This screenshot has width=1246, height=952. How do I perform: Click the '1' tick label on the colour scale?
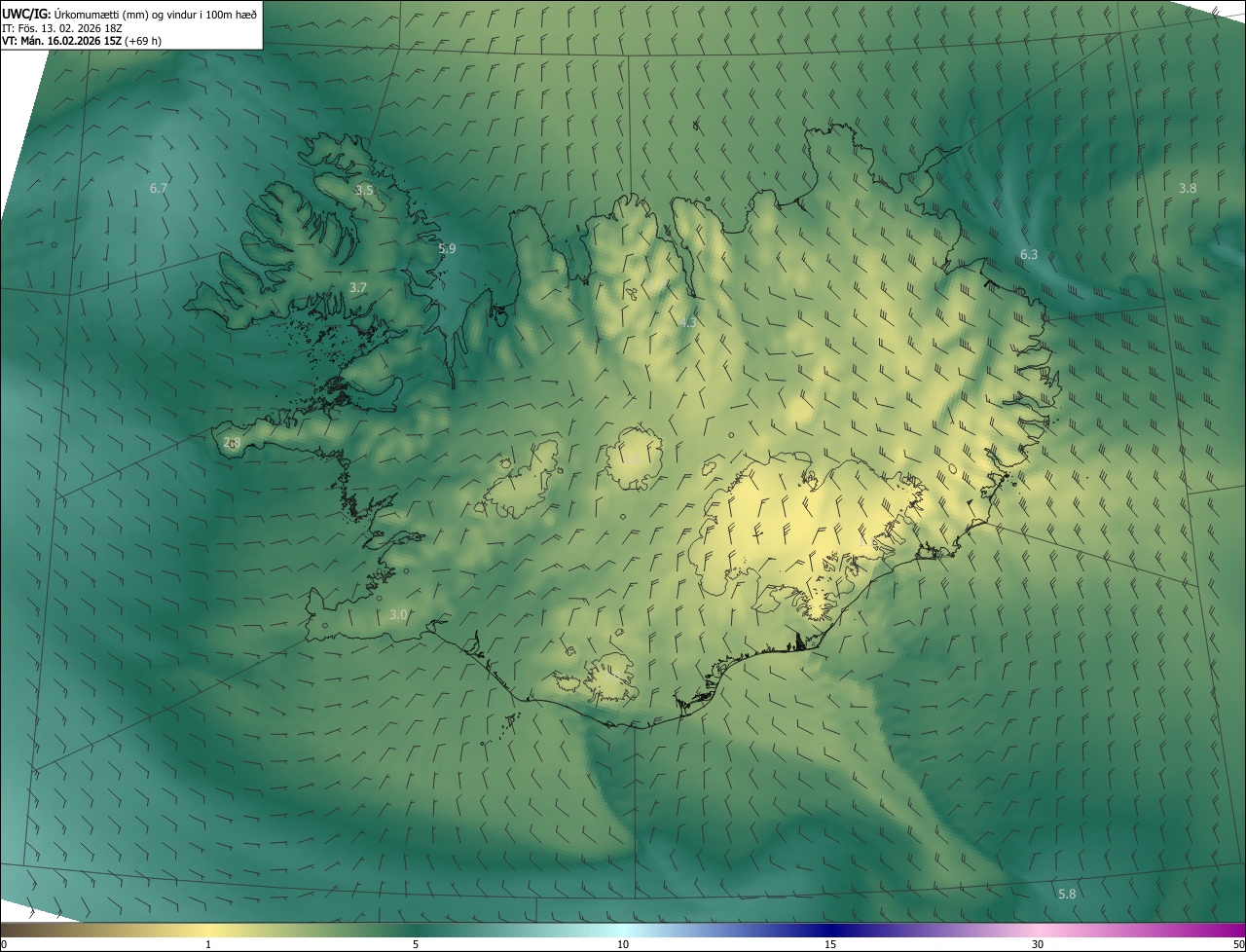coord(208,944)
